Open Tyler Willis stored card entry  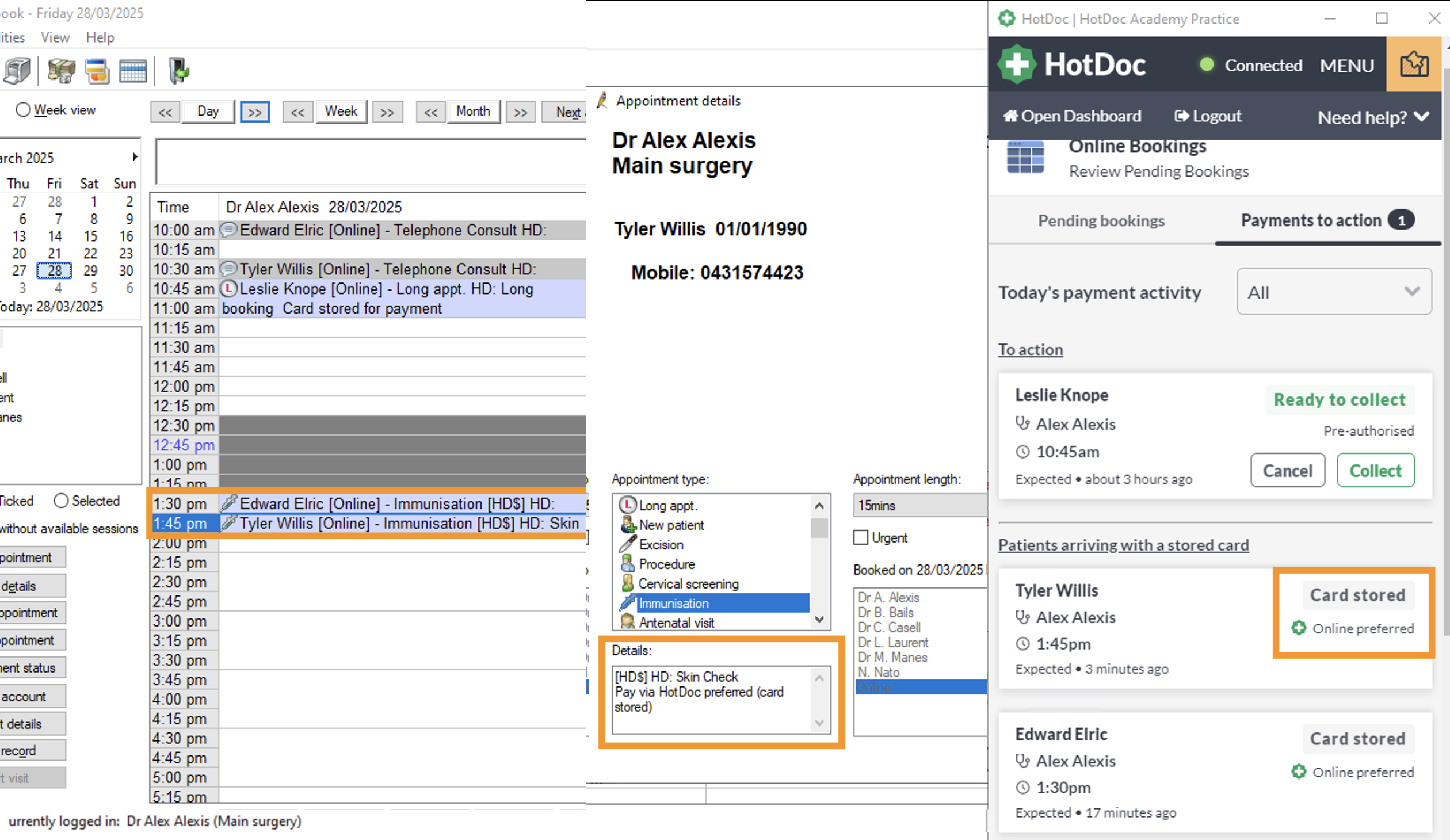1214,628
